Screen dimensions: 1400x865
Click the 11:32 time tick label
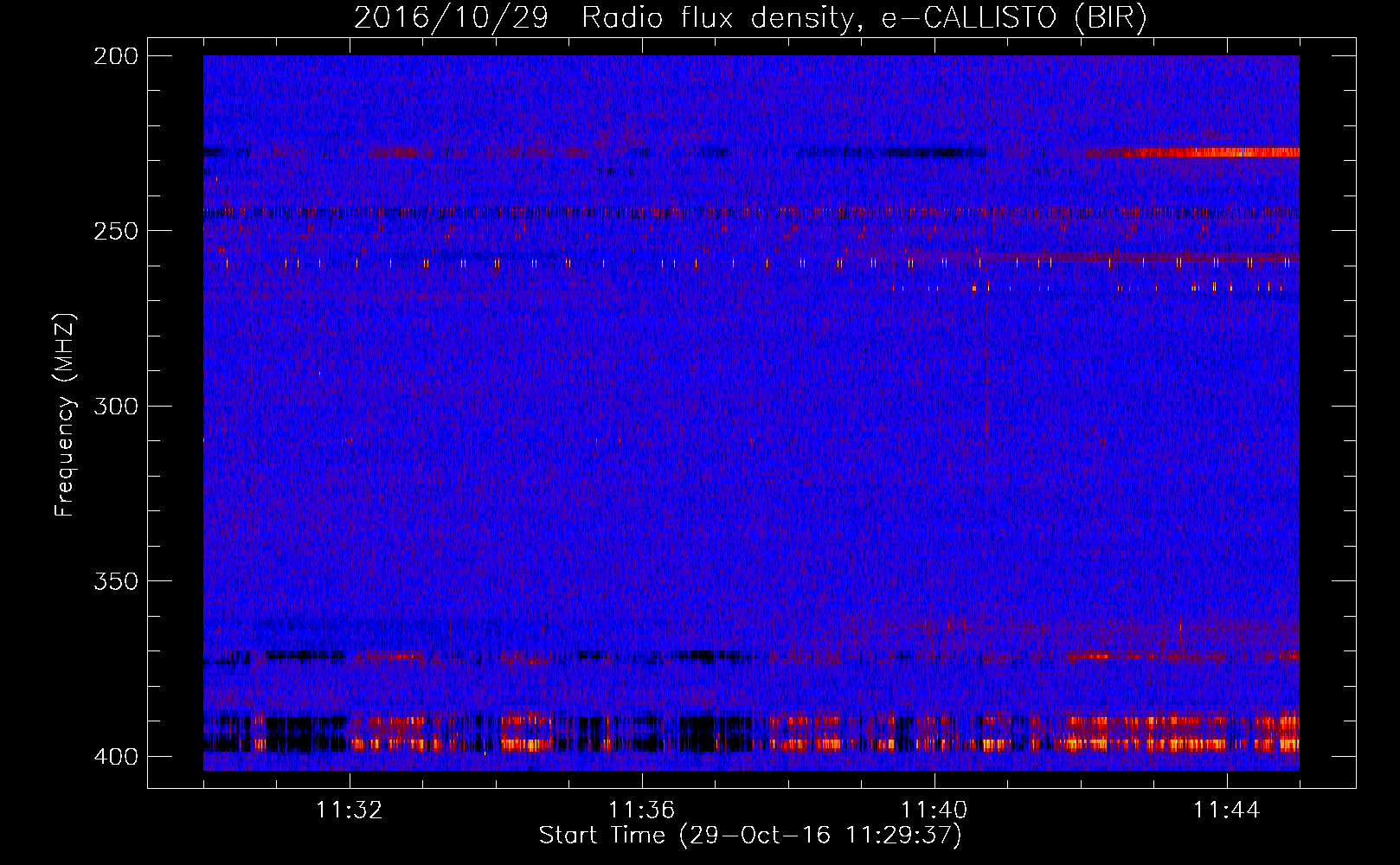(350, 811)
